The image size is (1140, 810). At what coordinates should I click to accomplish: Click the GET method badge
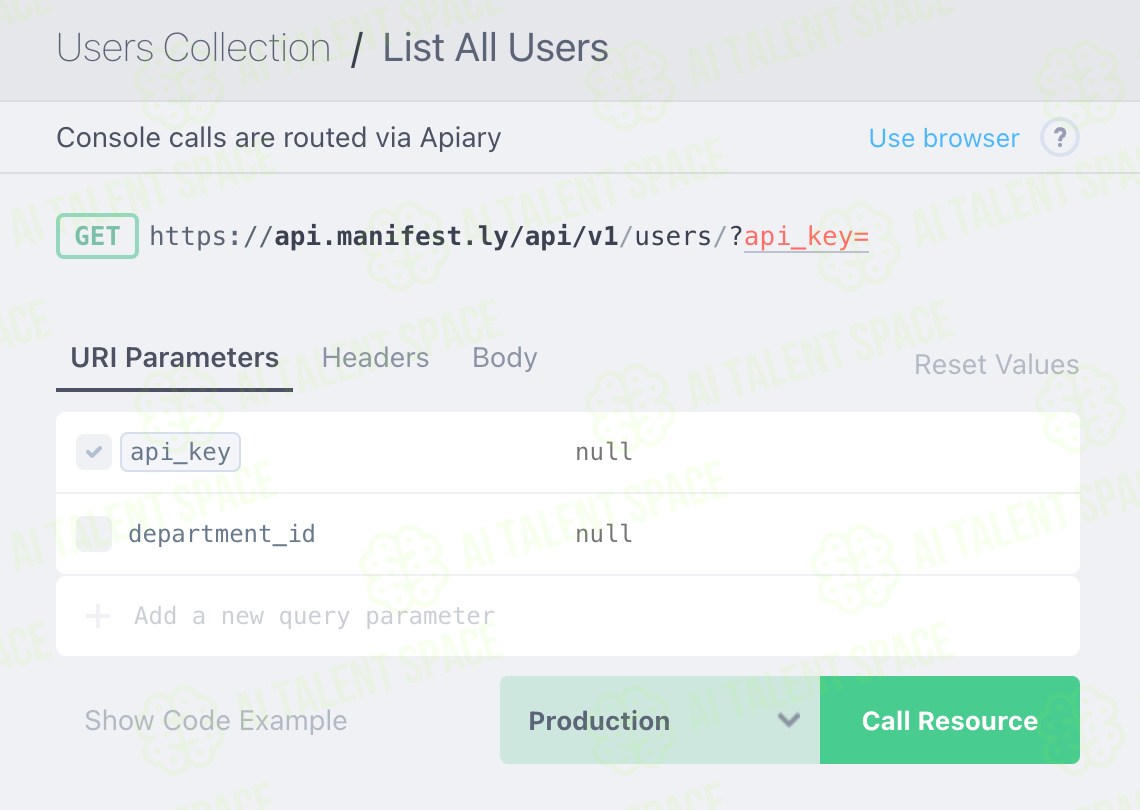coord(97,236)
